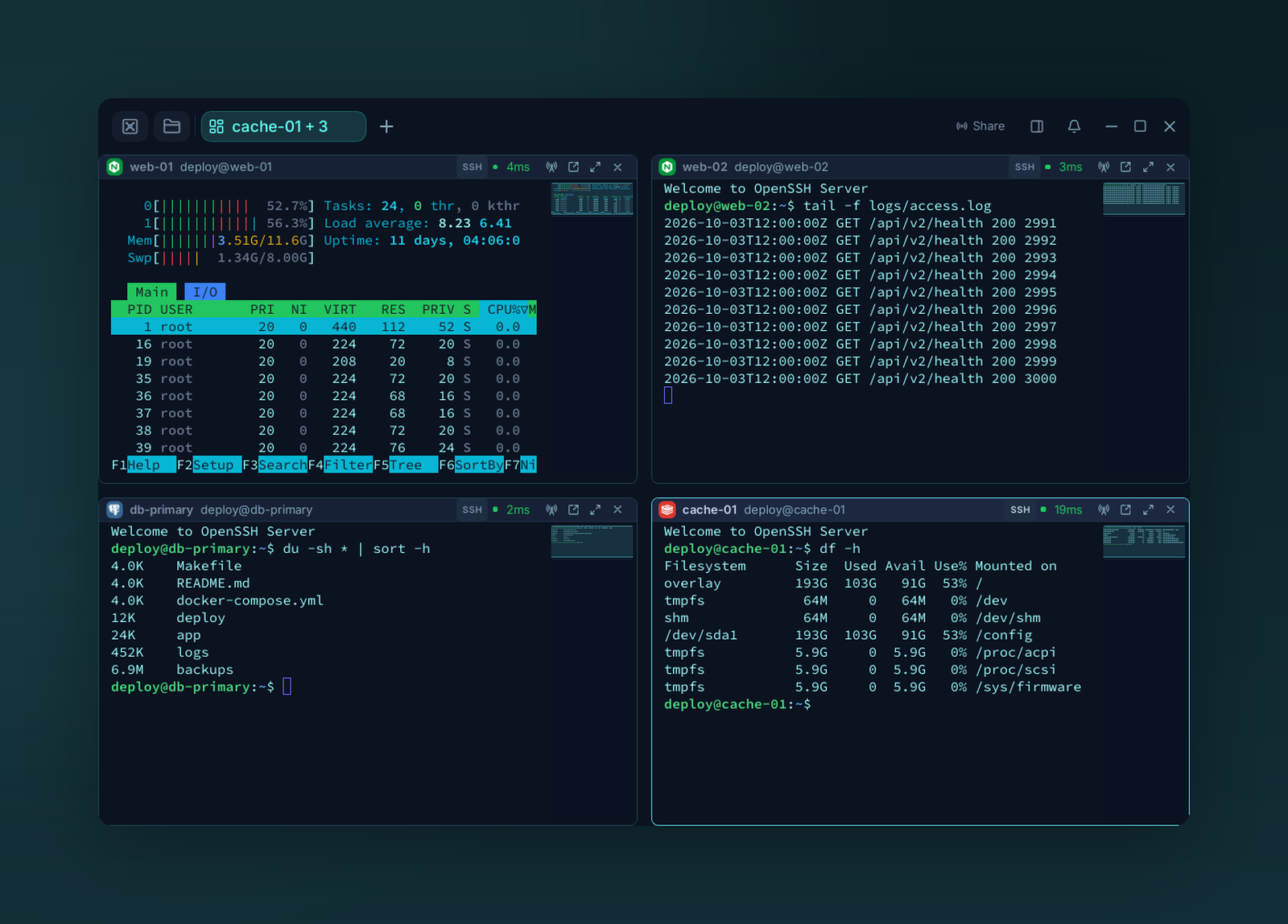This screenshot has width=1288, height=924.
Task: Switch to htop Main tab
Action: 151,292
